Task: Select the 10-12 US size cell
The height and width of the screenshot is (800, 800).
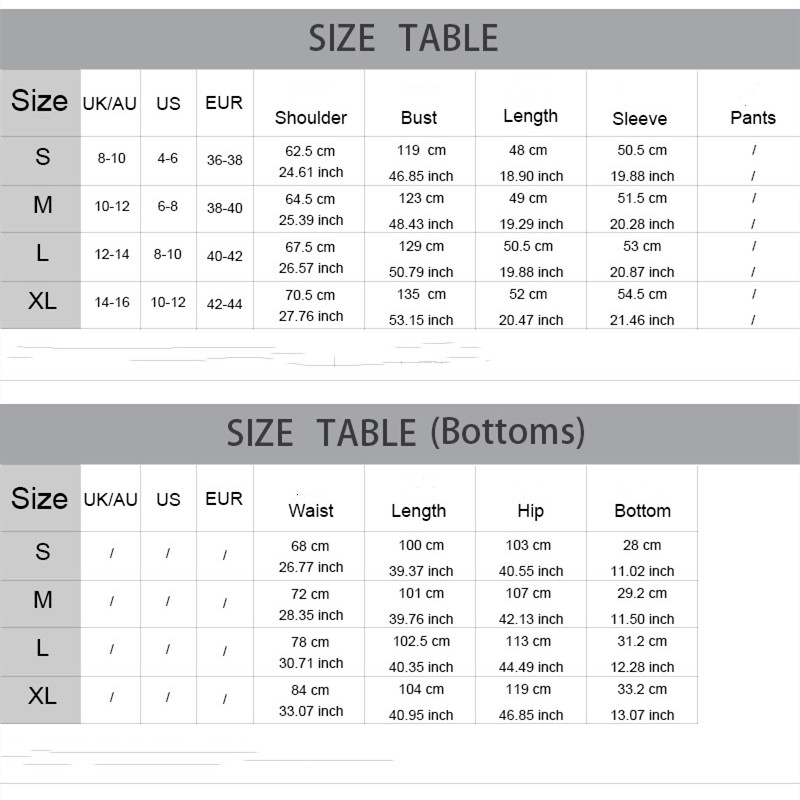Action: 168,302
